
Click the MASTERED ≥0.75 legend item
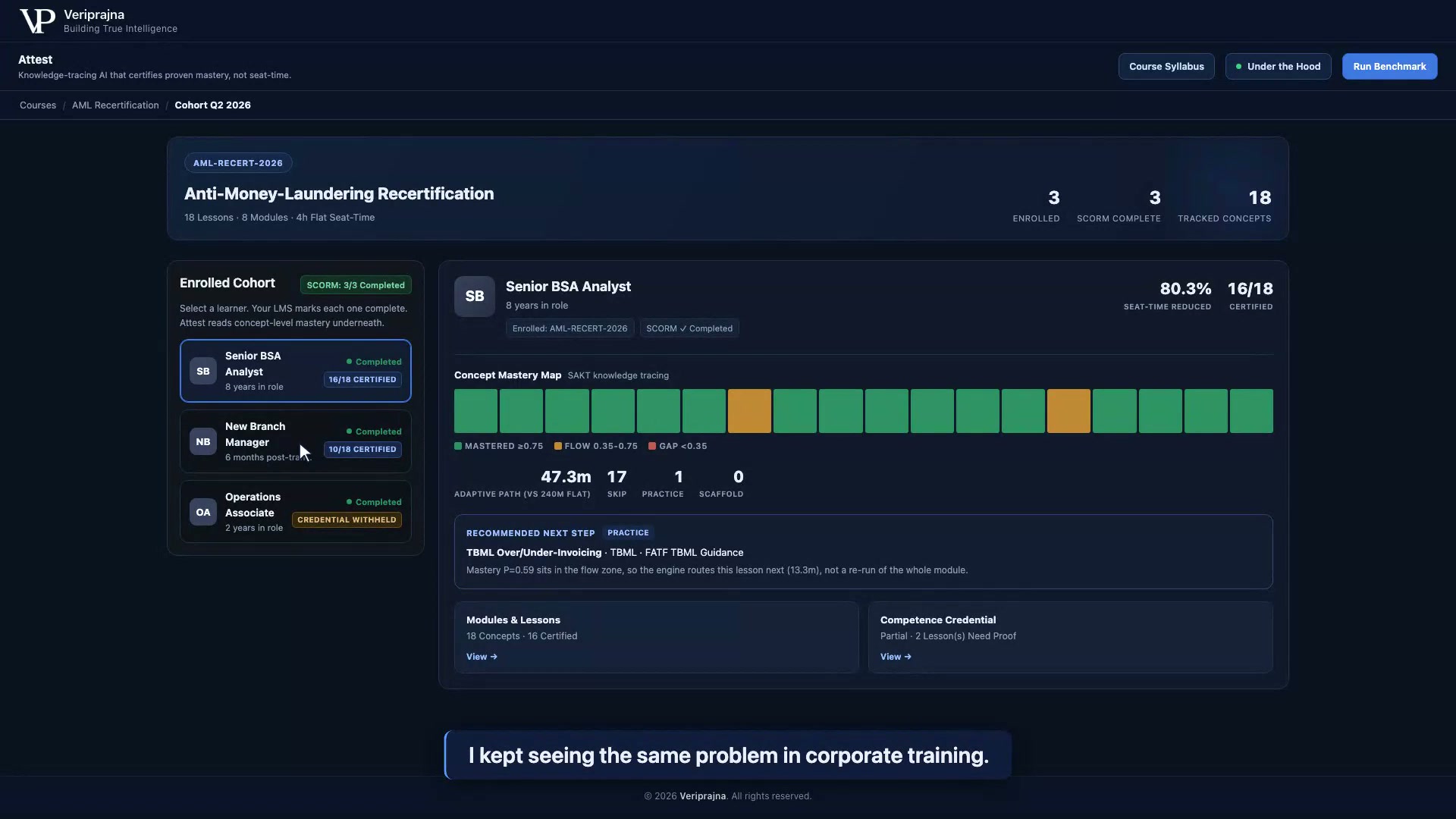[x=498, y=446]
